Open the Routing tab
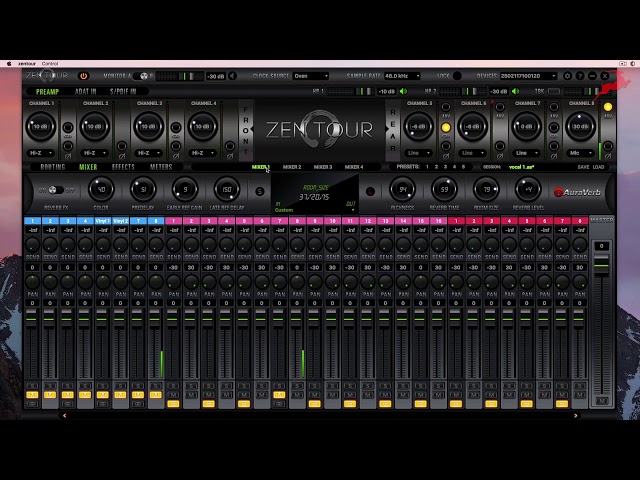 coord(53,167)
